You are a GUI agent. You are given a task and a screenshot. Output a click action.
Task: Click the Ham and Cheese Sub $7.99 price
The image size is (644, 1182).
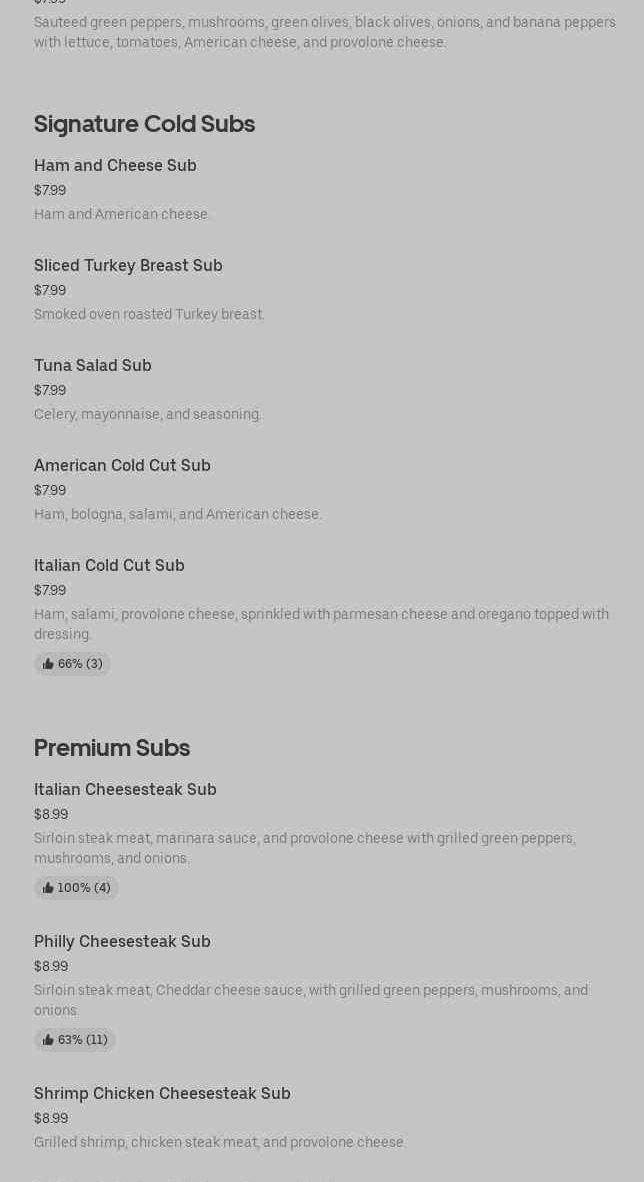point(50,190)
